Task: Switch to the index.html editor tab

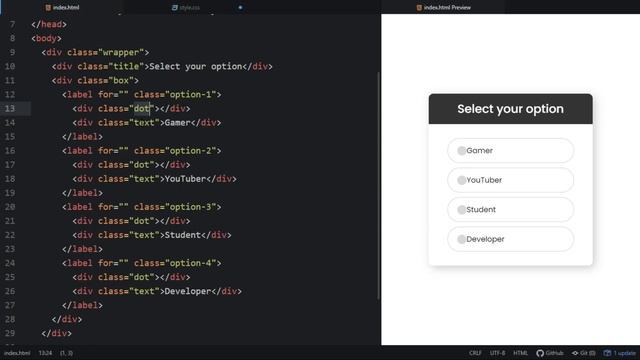Action: [x=62, y=7]
